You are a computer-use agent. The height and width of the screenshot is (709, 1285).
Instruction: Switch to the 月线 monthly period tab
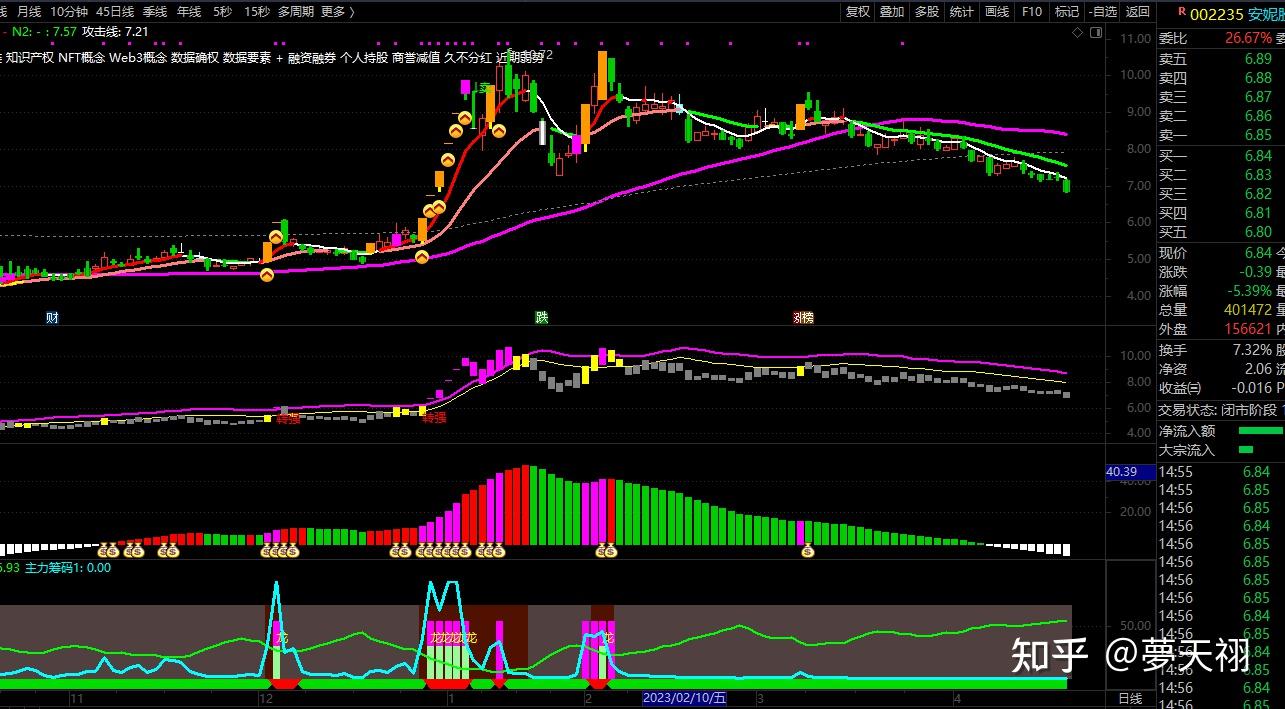29,11
